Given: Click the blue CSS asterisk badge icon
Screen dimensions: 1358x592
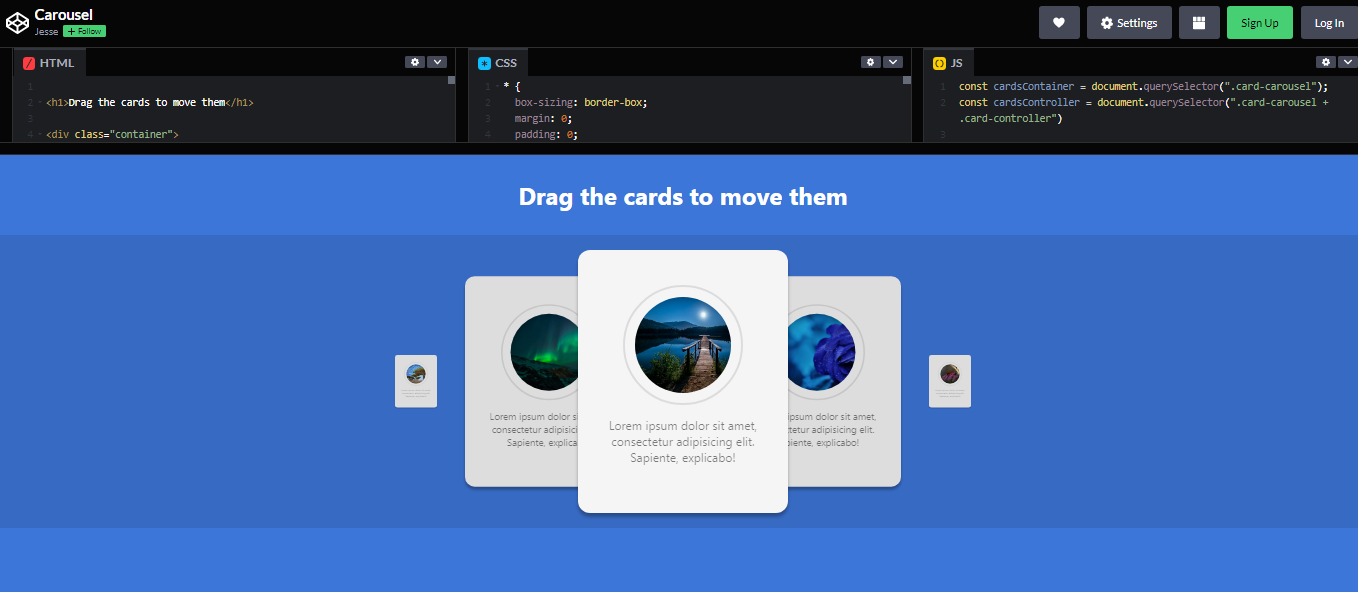Looking at the screenshot, I should [484, 61].
